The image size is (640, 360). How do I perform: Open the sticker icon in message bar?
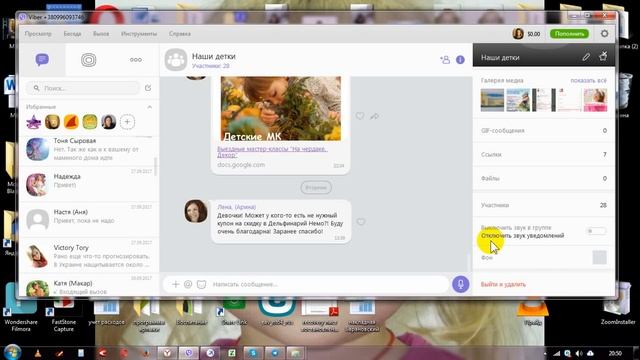tap(201, 284)
